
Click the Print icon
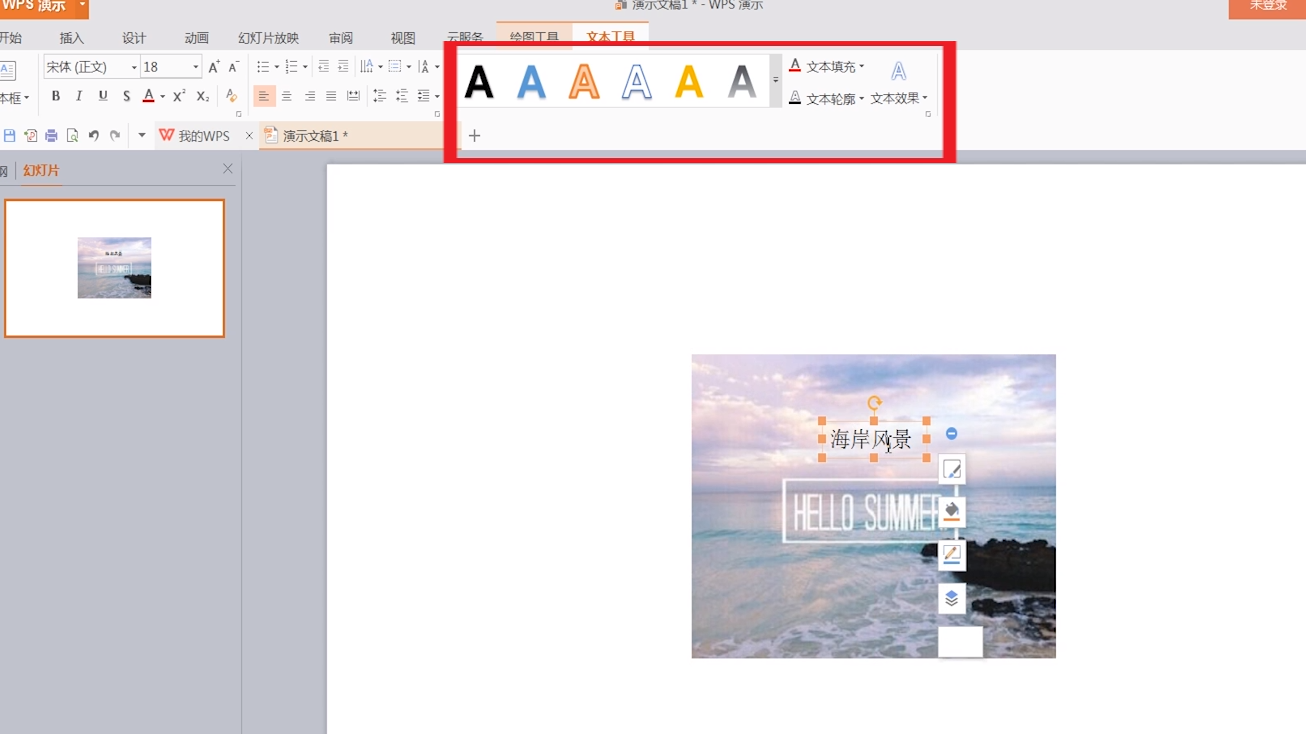[x=51, y=136]
